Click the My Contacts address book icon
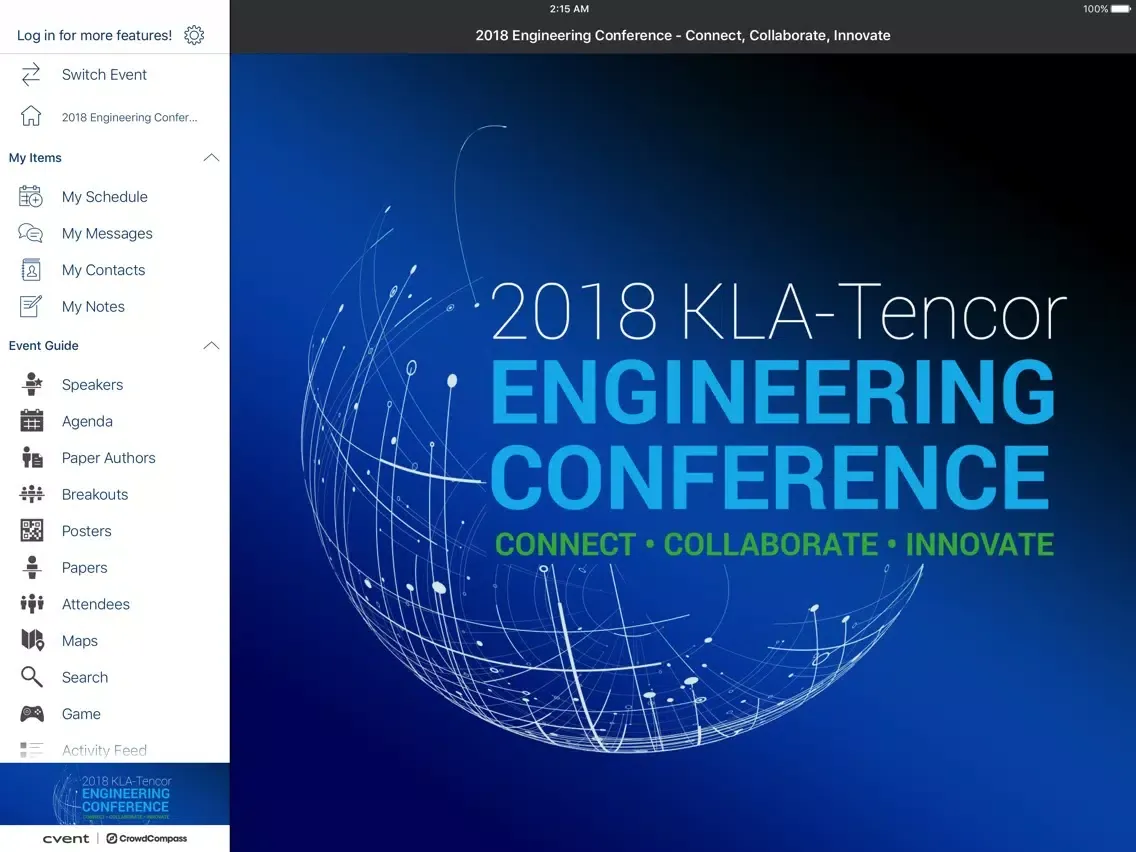 31,270
